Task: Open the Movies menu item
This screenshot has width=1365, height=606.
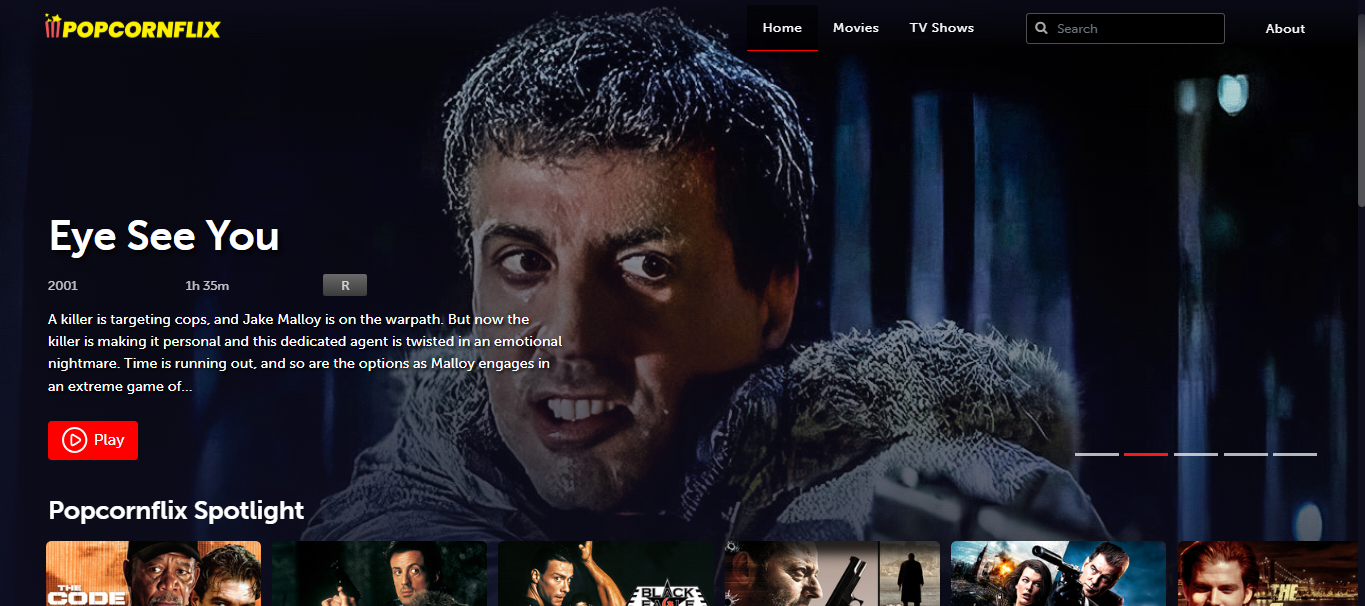Action: pos(856,28)
